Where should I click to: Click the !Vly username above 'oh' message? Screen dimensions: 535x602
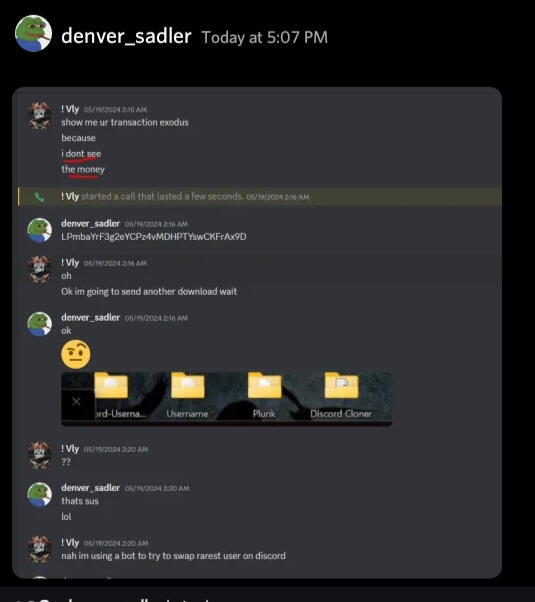(70, 263)
